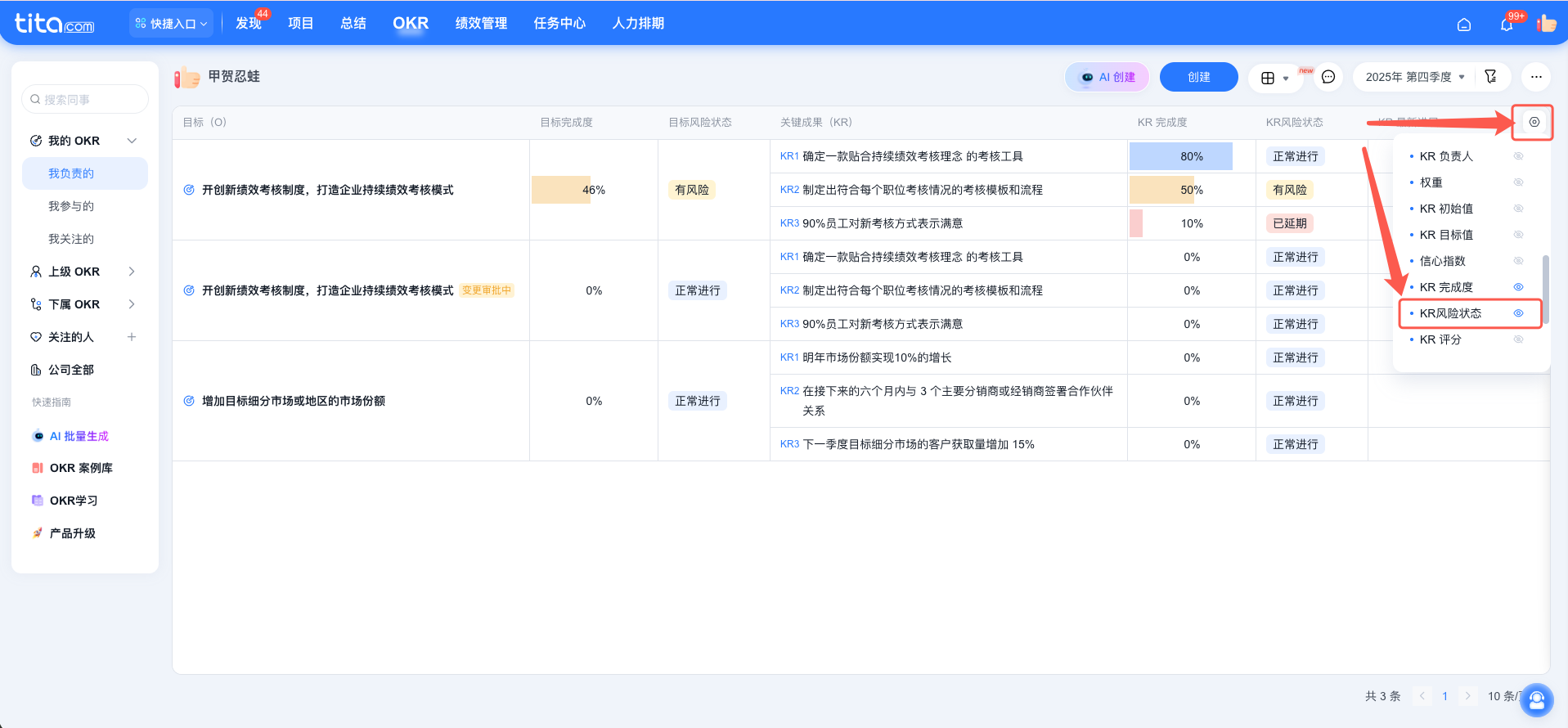This screenshot has height=728, width=1568.
Task: Collapse the 我的 OKR section
Action: 132,141
